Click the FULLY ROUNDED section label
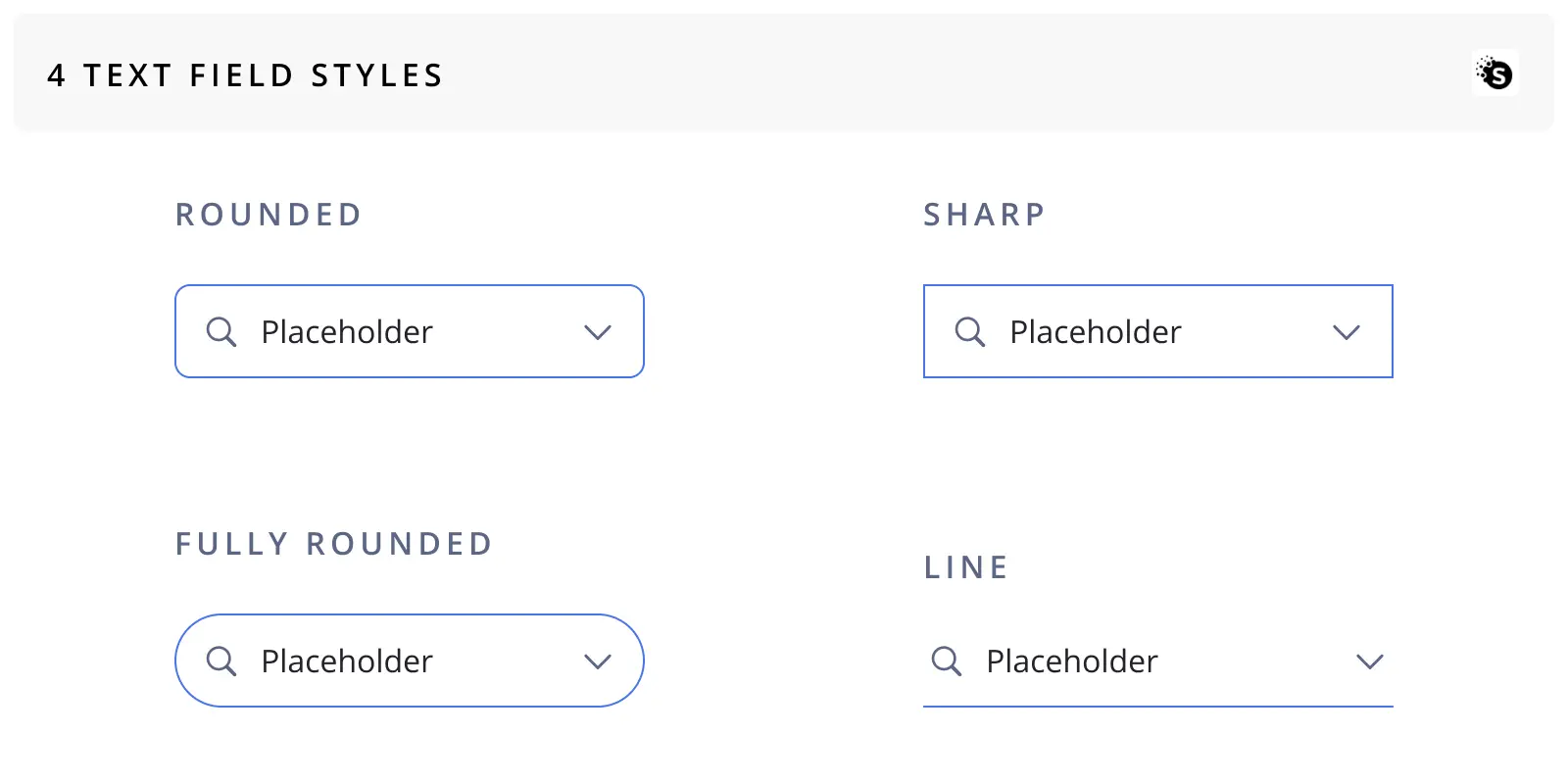Image resolution: width=1568 pixels, height=784 pixels. tap(333, 544)
